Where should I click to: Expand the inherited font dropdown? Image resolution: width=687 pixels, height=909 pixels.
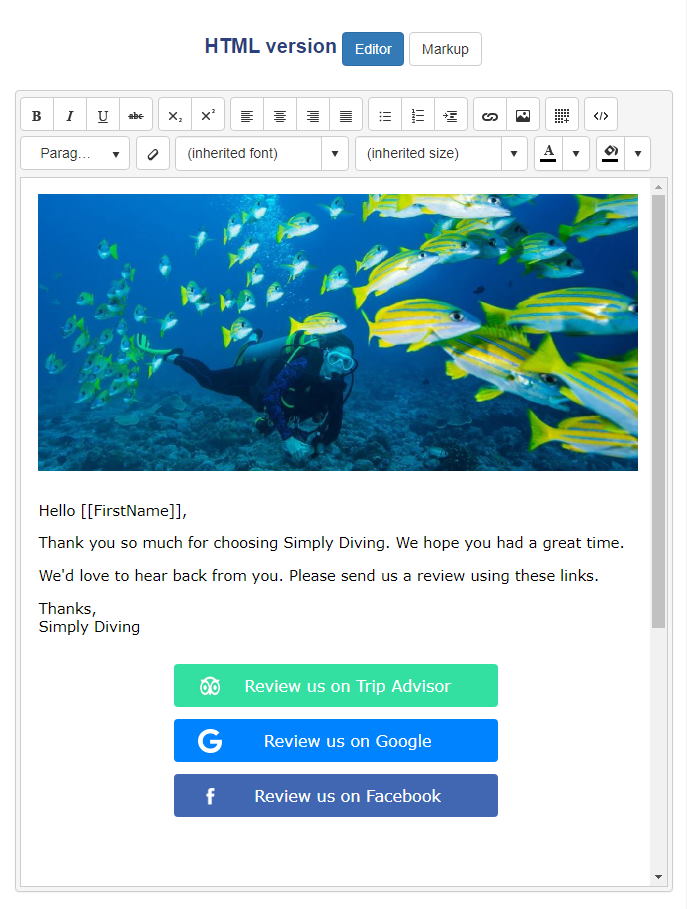[x=335, y=154]
